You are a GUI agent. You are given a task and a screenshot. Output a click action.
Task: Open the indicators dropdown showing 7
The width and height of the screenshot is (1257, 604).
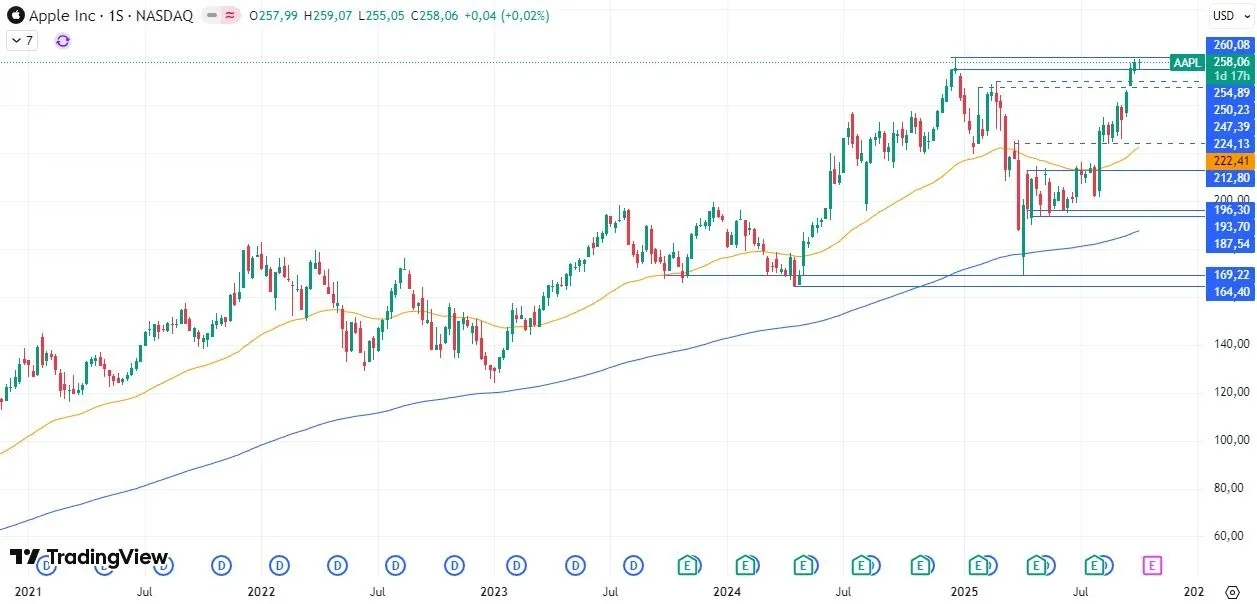(21, 40)
